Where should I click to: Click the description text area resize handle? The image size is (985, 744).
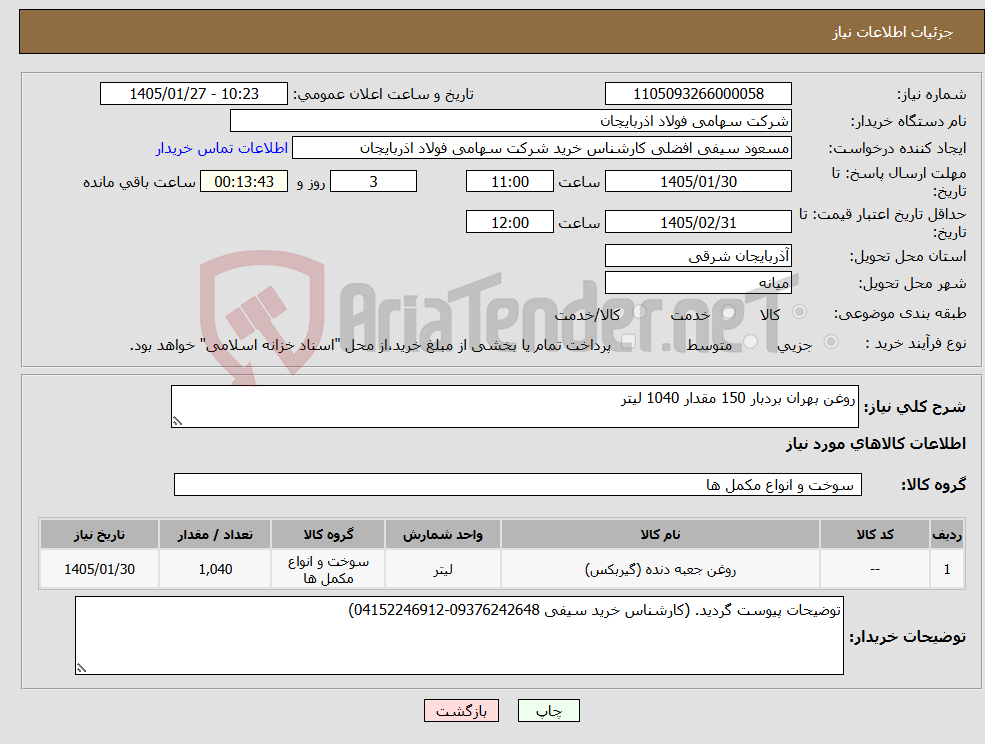coord(177,422)
